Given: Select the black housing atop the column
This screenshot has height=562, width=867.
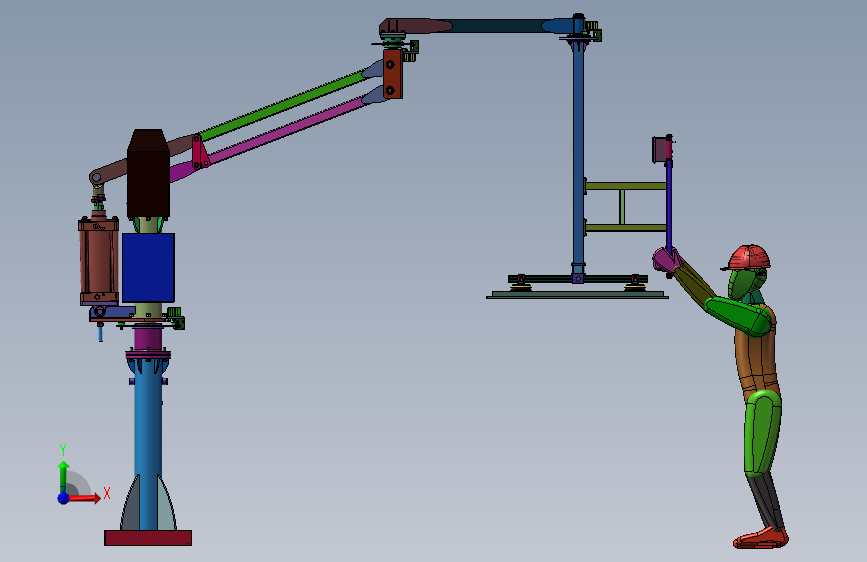Looking at the screenshot, I should click(x=148, y=174).
